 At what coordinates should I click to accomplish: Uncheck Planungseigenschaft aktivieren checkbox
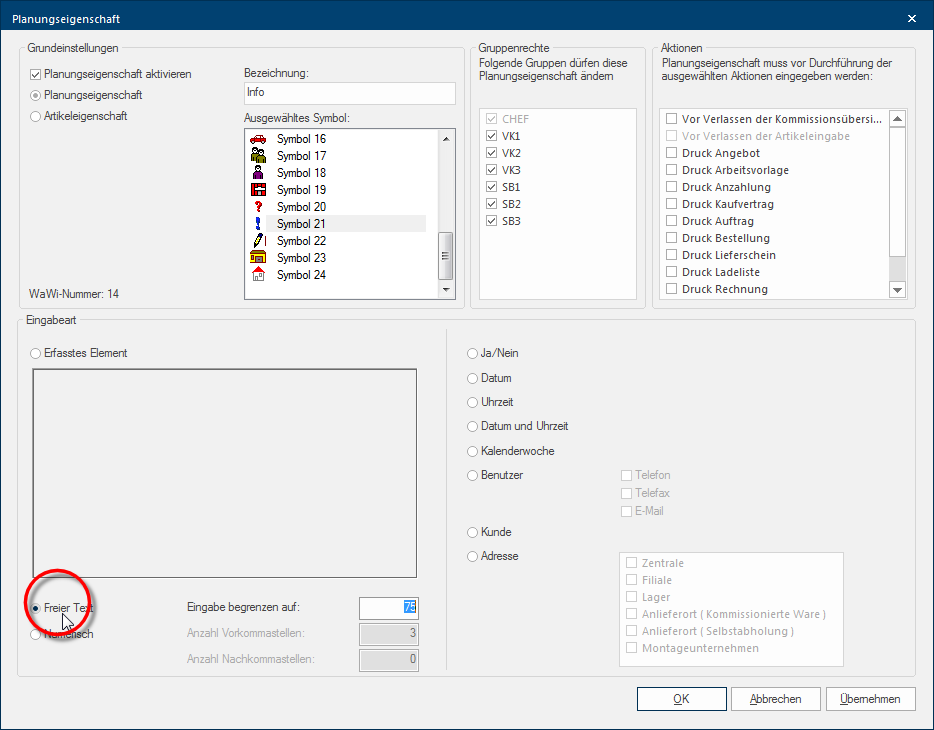pyautogui.click(x=36, y=74)
